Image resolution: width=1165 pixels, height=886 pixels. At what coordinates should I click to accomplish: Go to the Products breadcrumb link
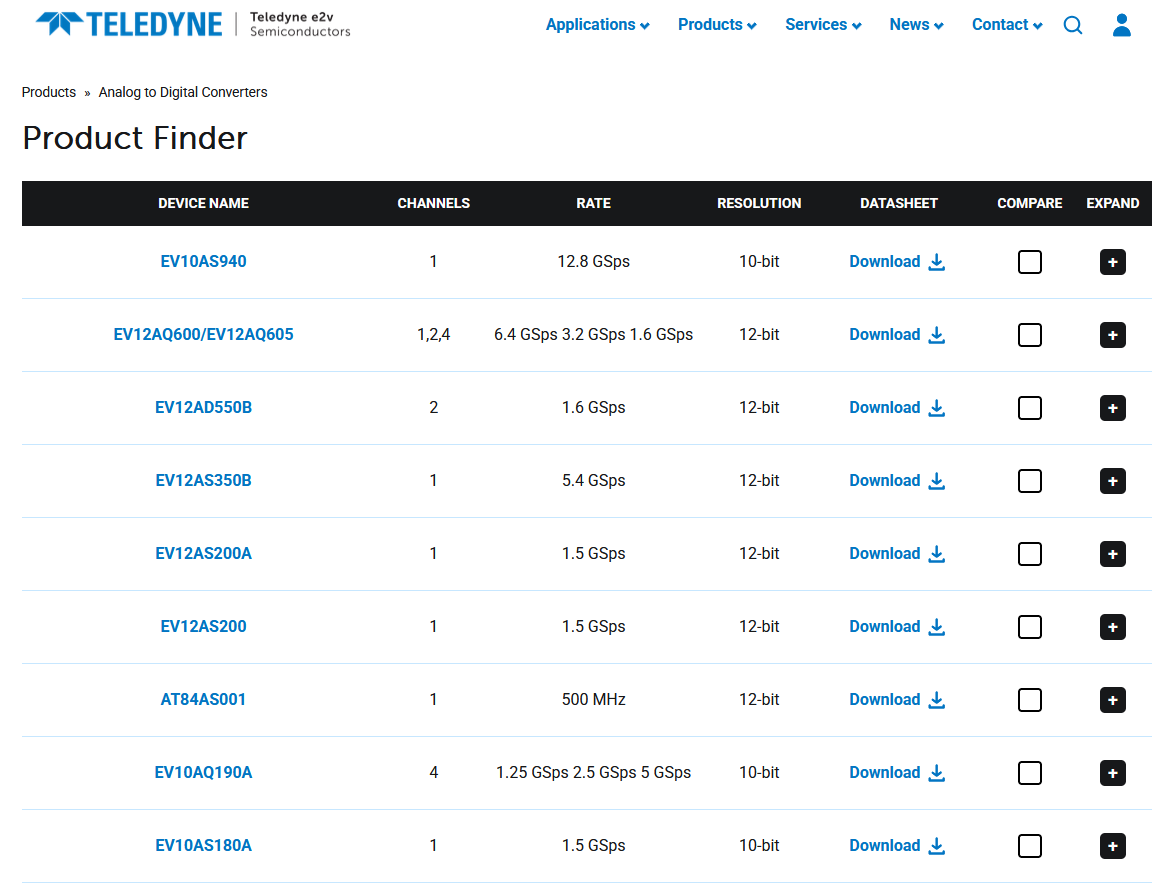point(48,92)
